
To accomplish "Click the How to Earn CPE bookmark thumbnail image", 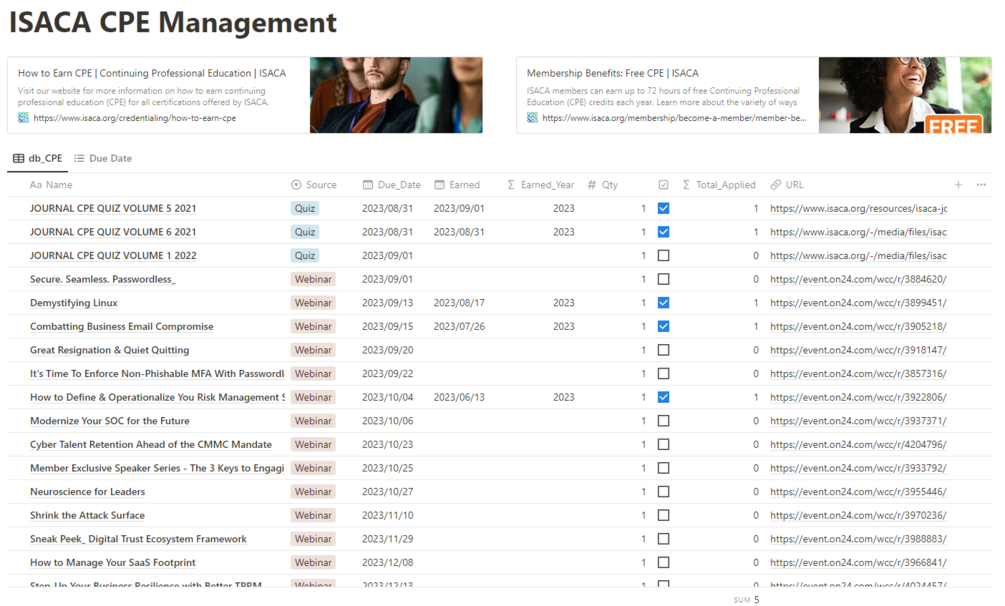I will pos(396,95).
